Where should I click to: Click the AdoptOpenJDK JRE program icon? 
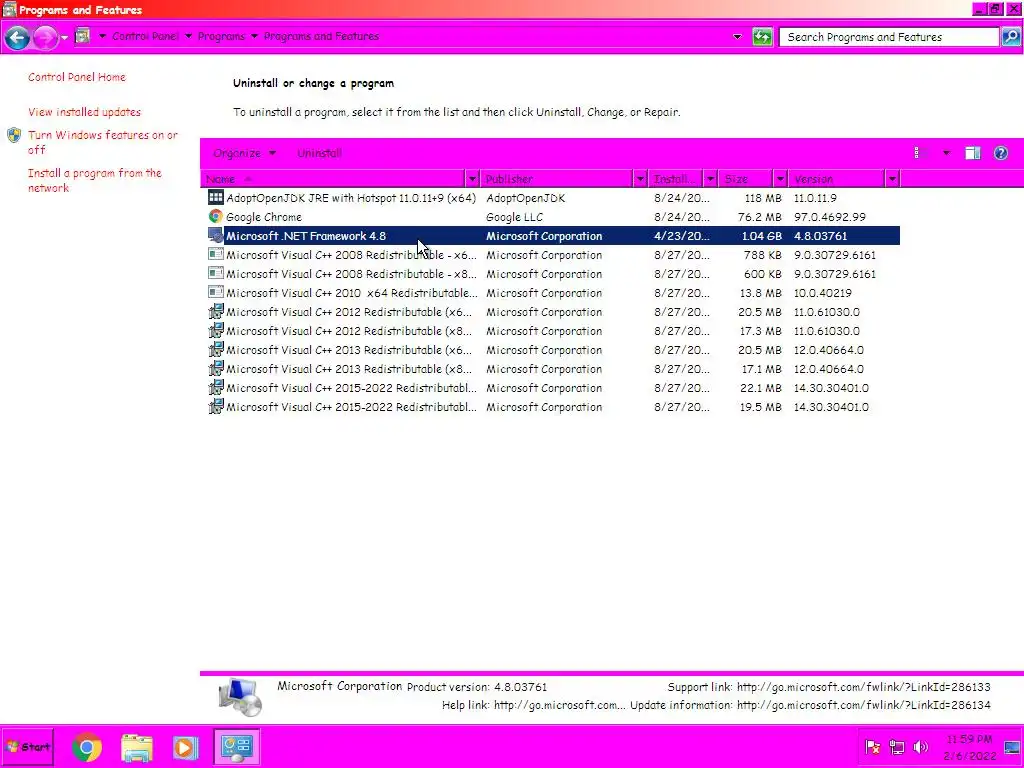click(x=216, y=197)
